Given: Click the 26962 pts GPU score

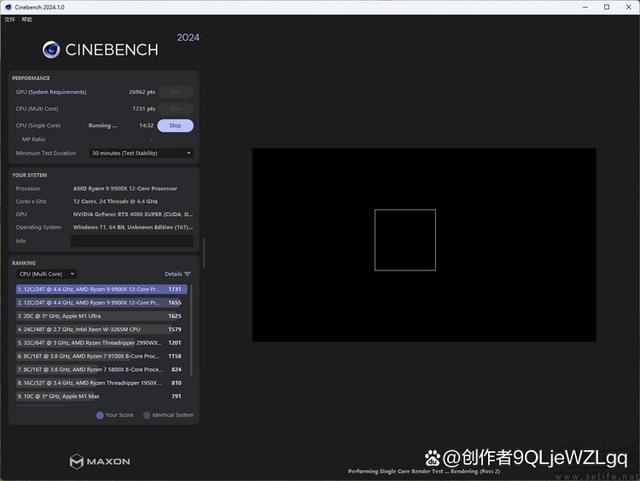Looking at the screenshot, I should (142, 92).
